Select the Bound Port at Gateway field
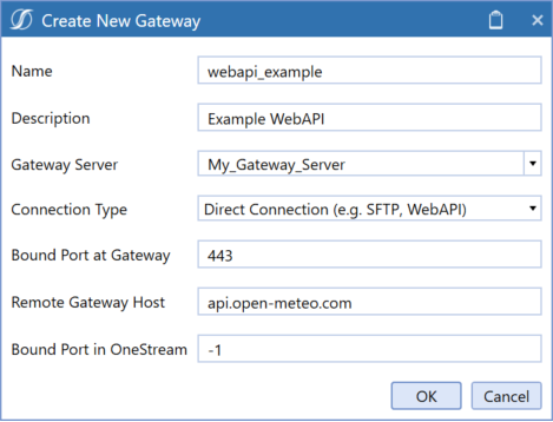The height and width of the screenshot is (422, 553). 369,254
